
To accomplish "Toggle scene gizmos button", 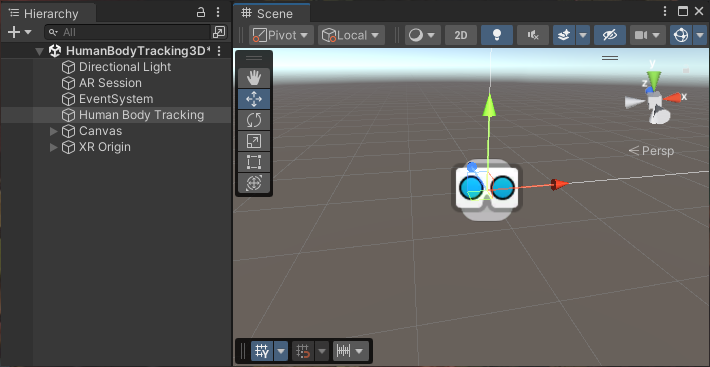I will [x=681, y=35].
